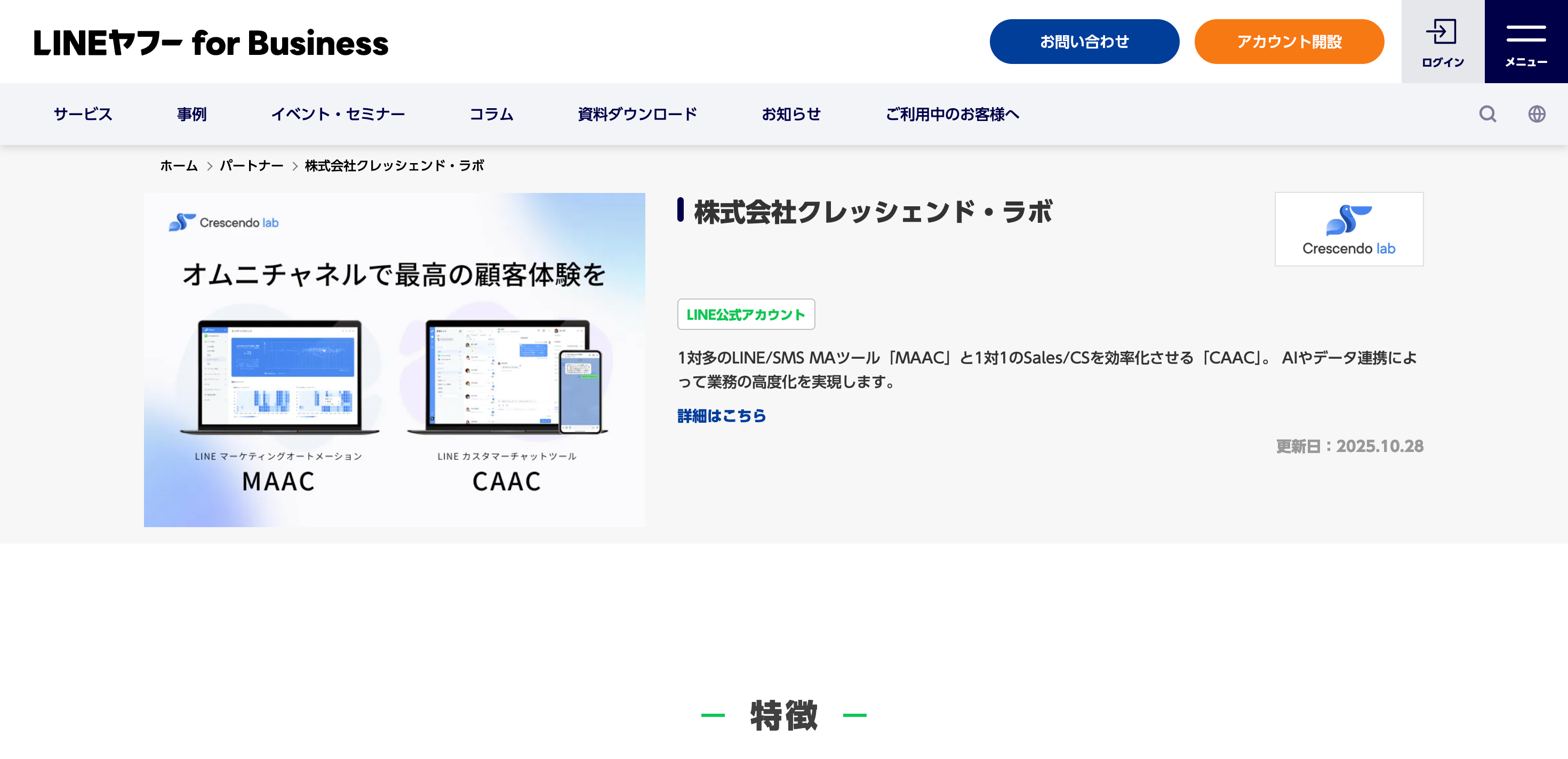Expand the サービス navigation menu
Image resolution: width=1568 pixels, height=759 pixels.
(83, 115)
